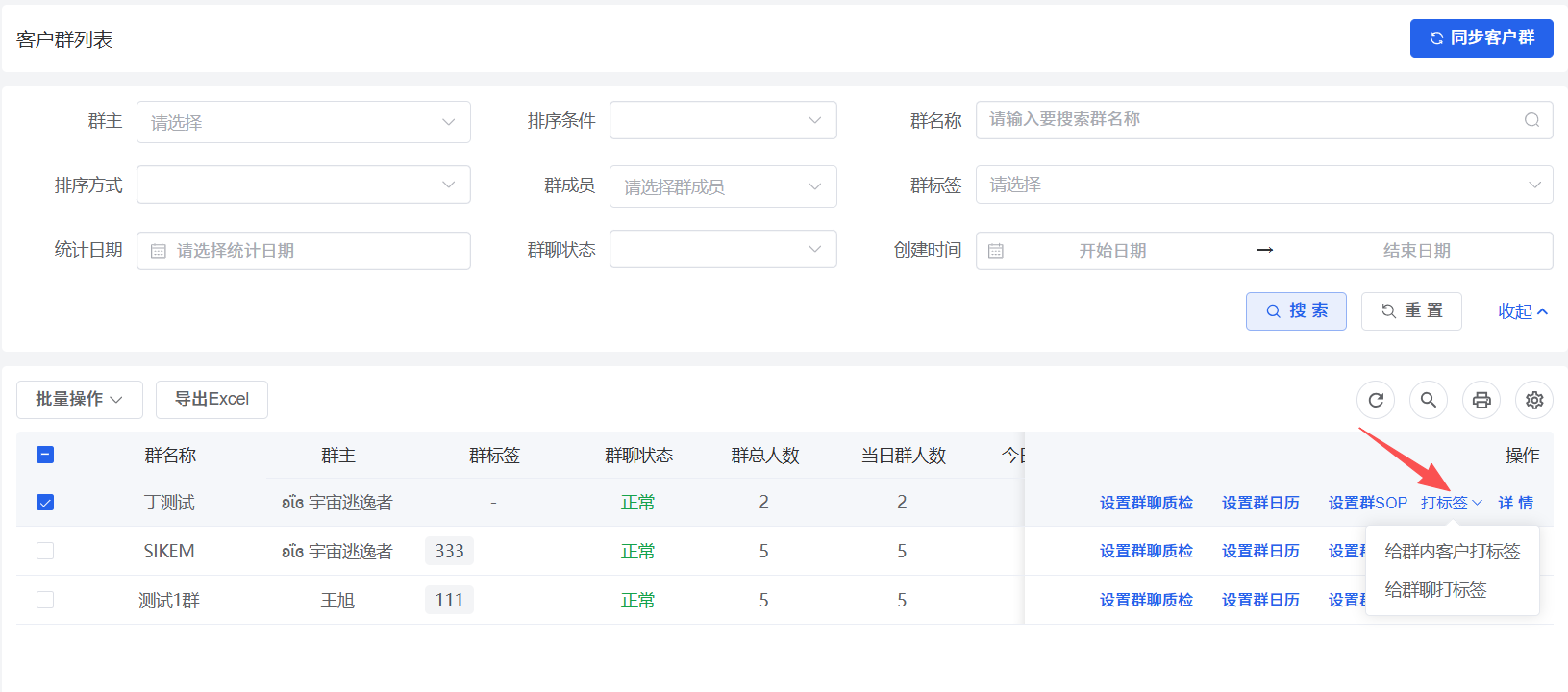Screen dimensions: 1568x692
Task: Open the 群聊状态 filter dropdown
Action: [723, 249]
